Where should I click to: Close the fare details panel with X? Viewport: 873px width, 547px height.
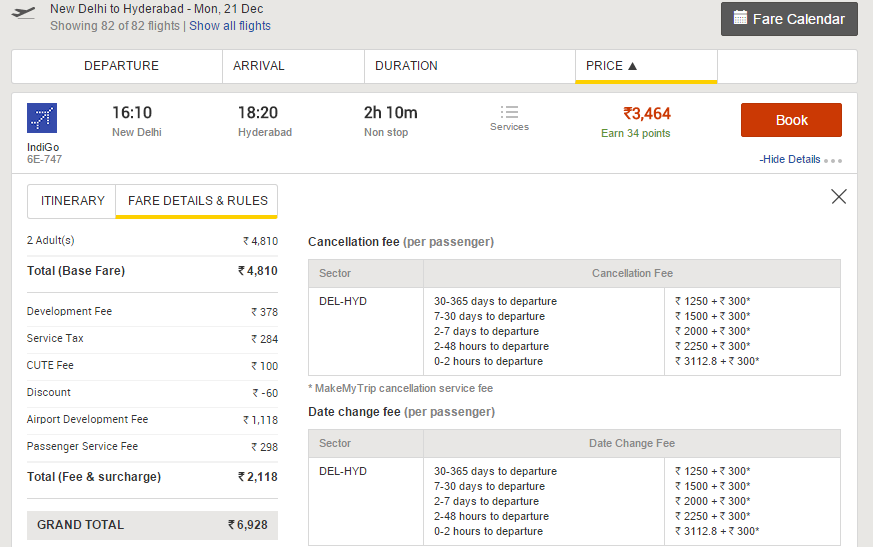[838, 197]
